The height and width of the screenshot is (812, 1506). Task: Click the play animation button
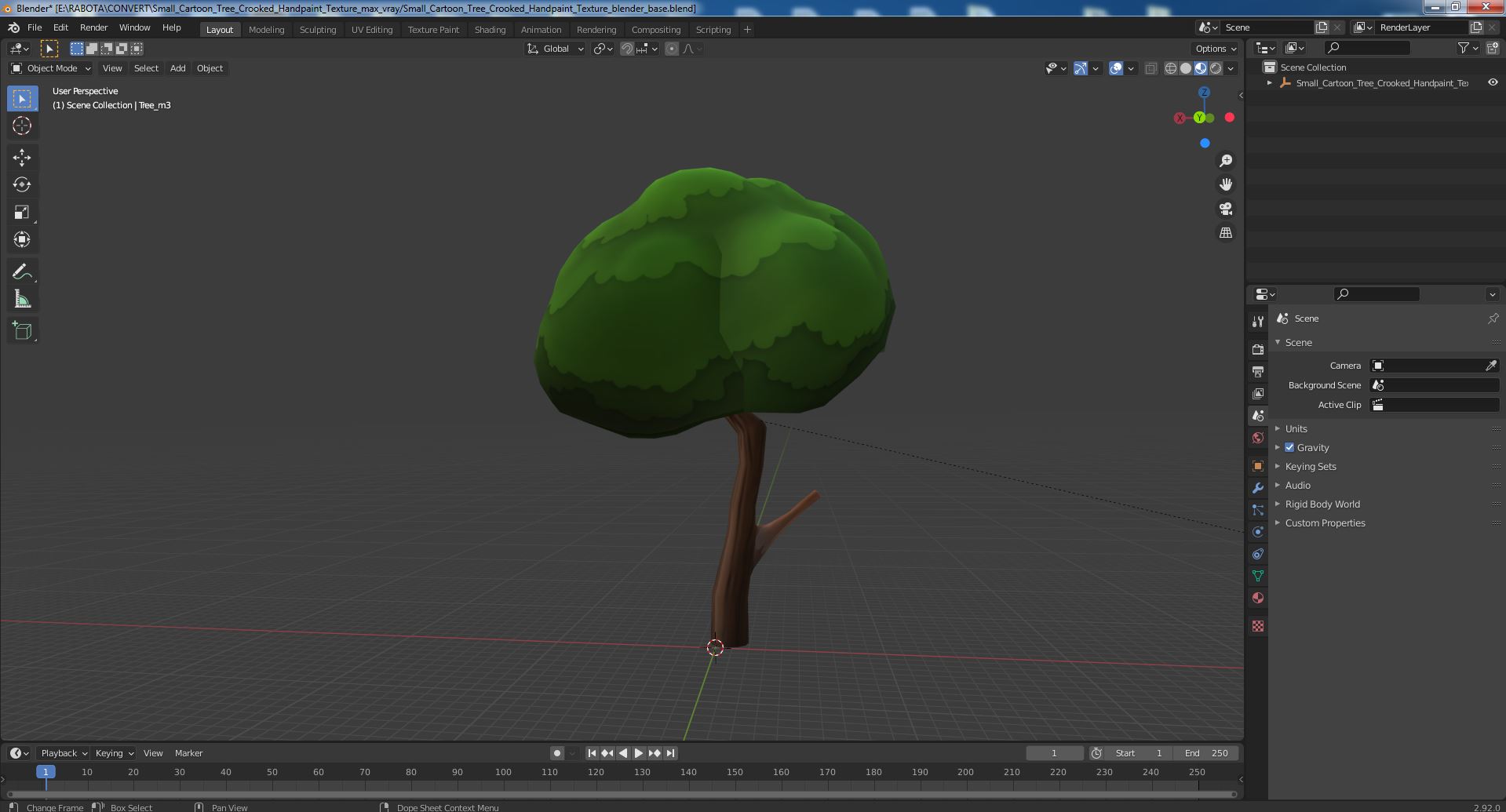point(639,753)
